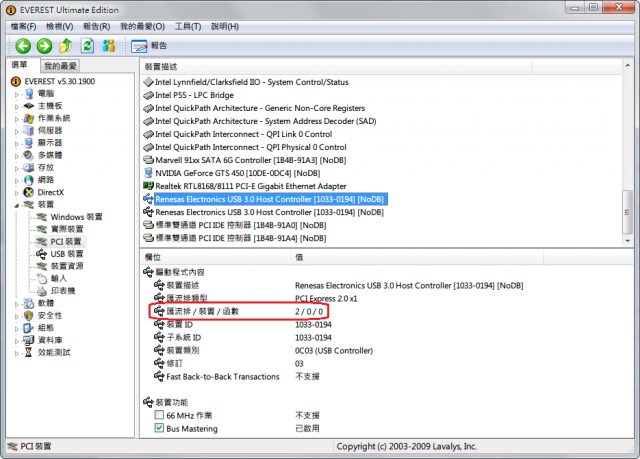
Task: Open Windows 裝置 in the tree
Action: [76, 217]
